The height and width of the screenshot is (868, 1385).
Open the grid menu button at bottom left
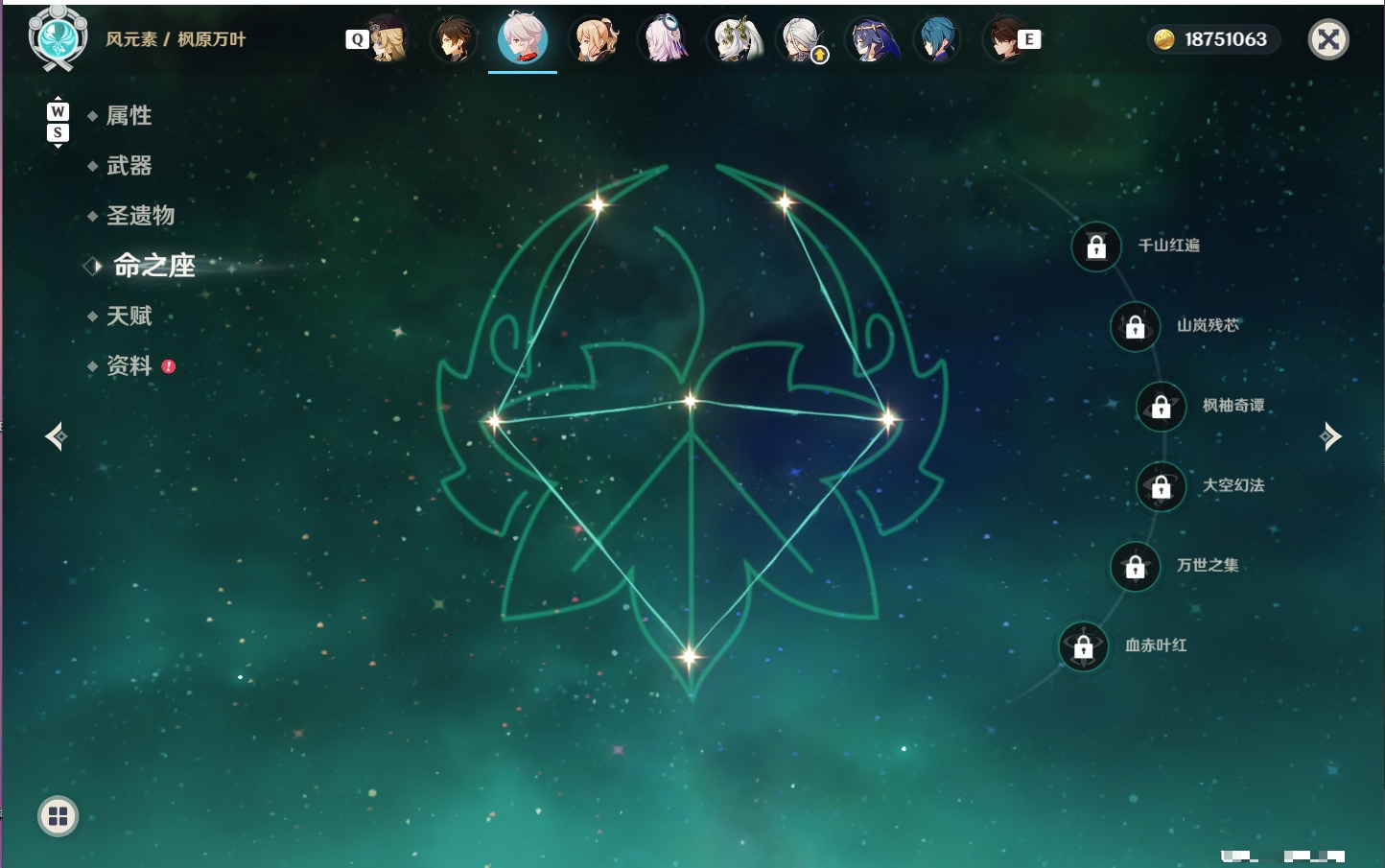click(x=58, y=816)
